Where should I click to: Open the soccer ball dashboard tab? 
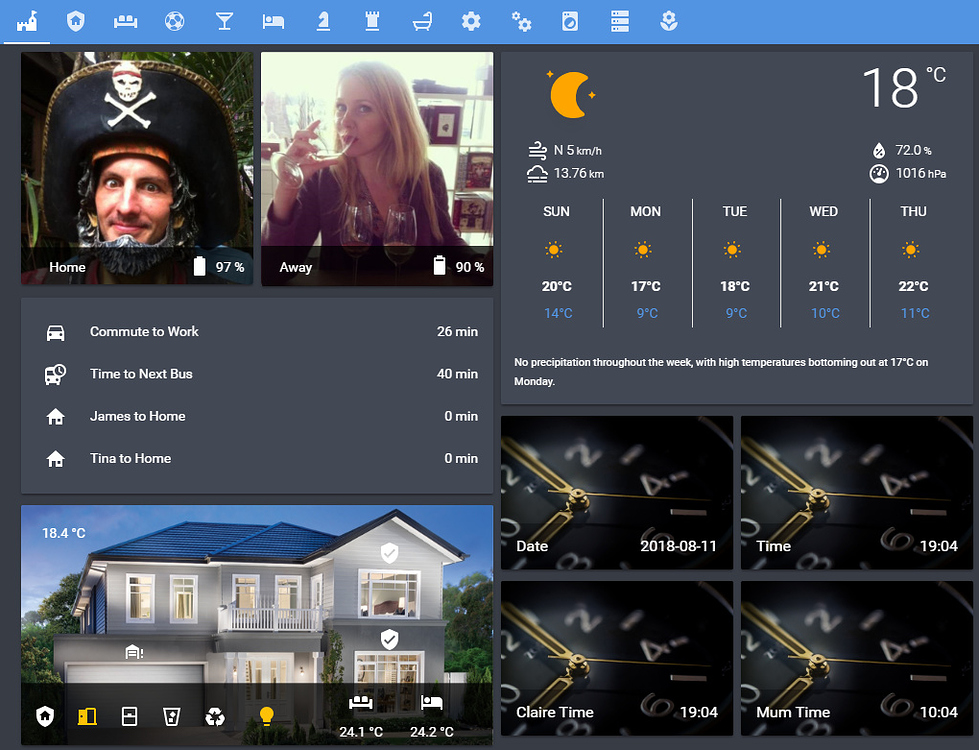click(175, 20)
